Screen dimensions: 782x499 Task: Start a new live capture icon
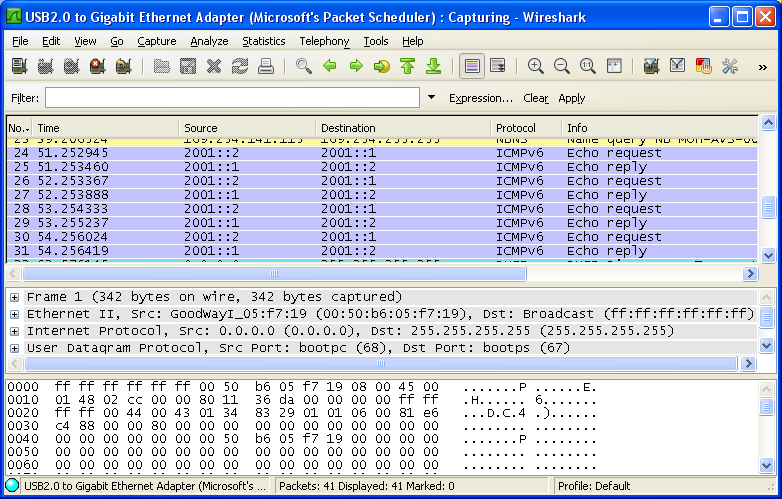point(71,66)
